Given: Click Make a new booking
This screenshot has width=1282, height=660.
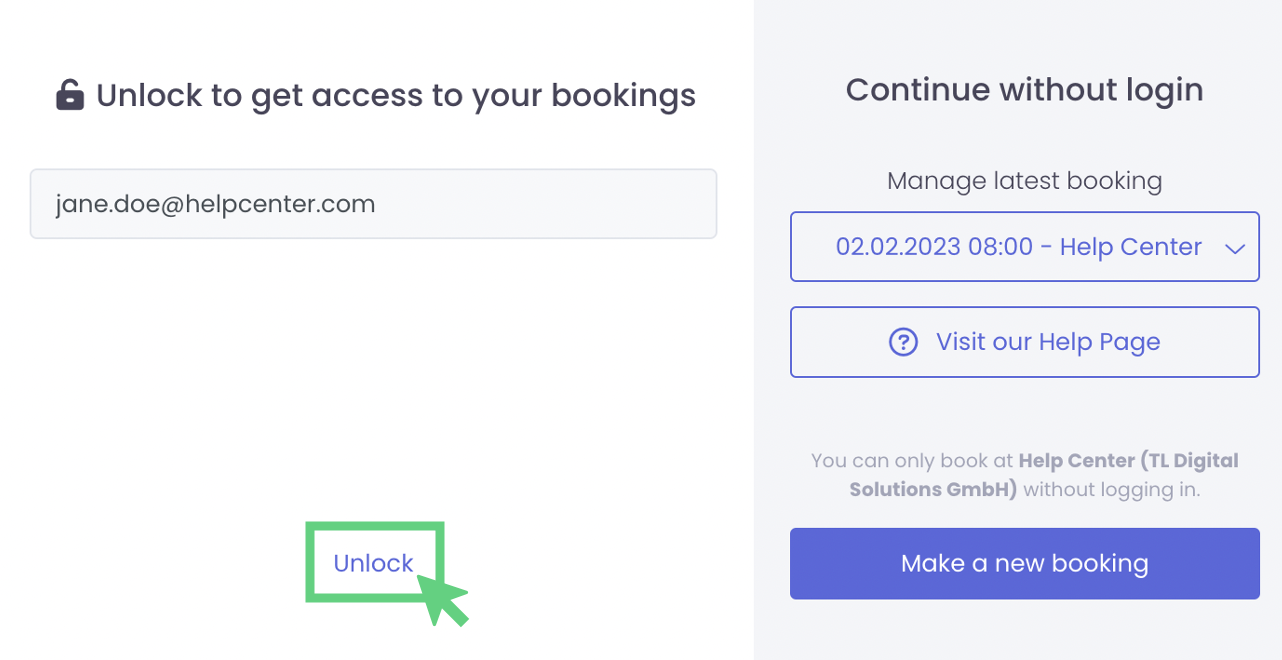Looking at the screenshot, I should 1024,564.
